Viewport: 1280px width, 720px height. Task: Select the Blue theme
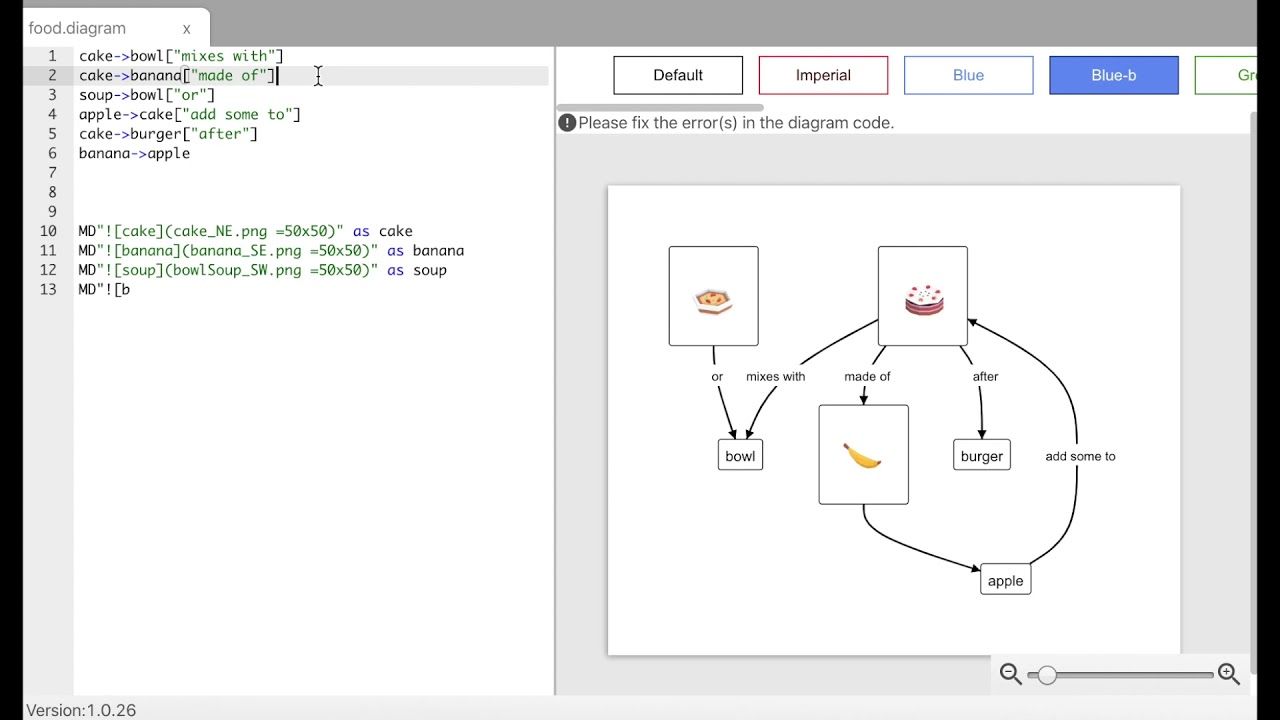pyautogui.click(x=968, y=75)
